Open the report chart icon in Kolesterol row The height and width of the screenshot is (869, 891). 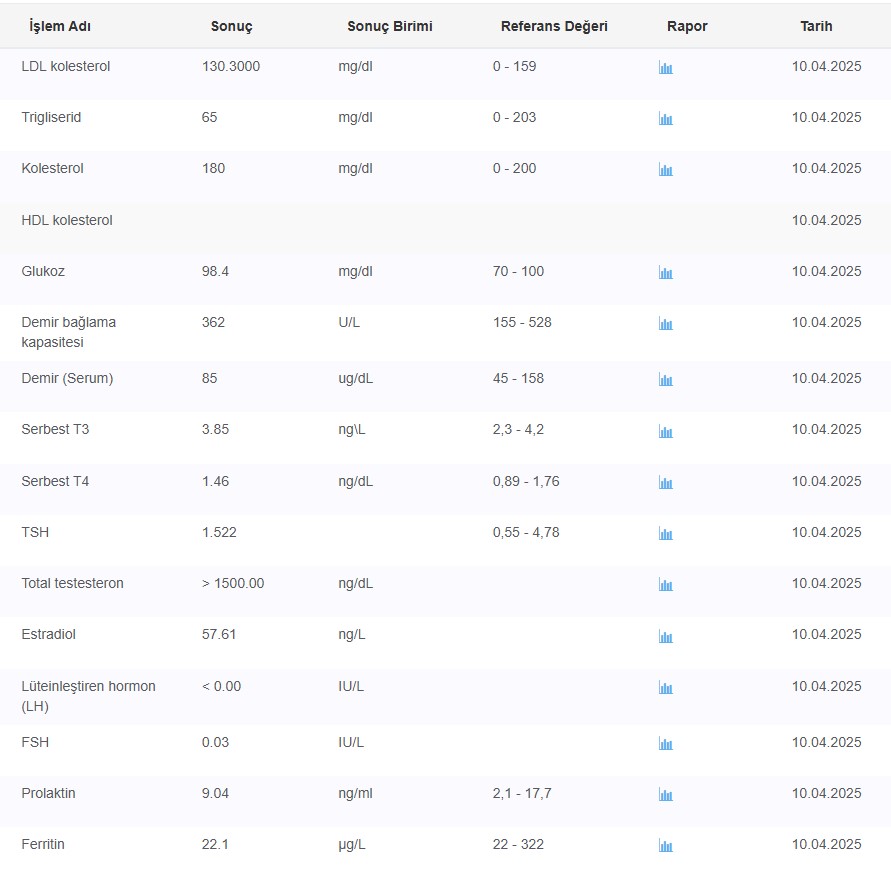tap(665, 170)
